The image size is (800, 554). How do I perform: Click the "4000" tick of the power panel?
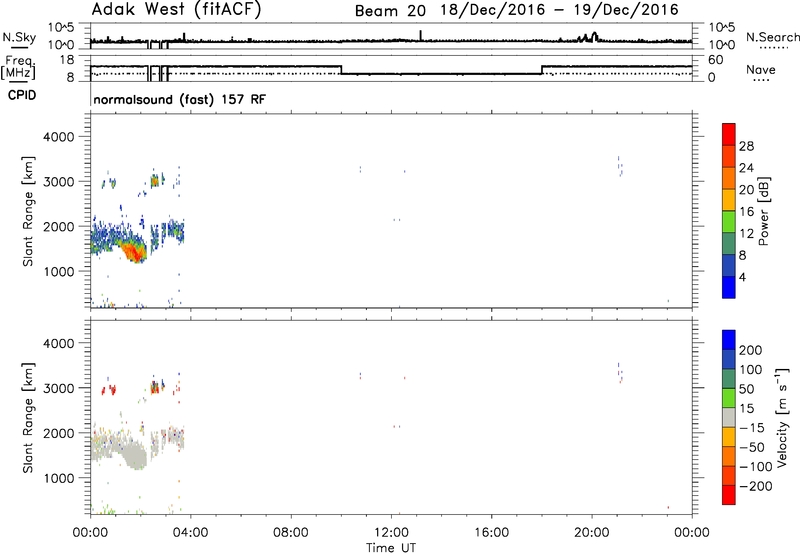pos(59,137)
